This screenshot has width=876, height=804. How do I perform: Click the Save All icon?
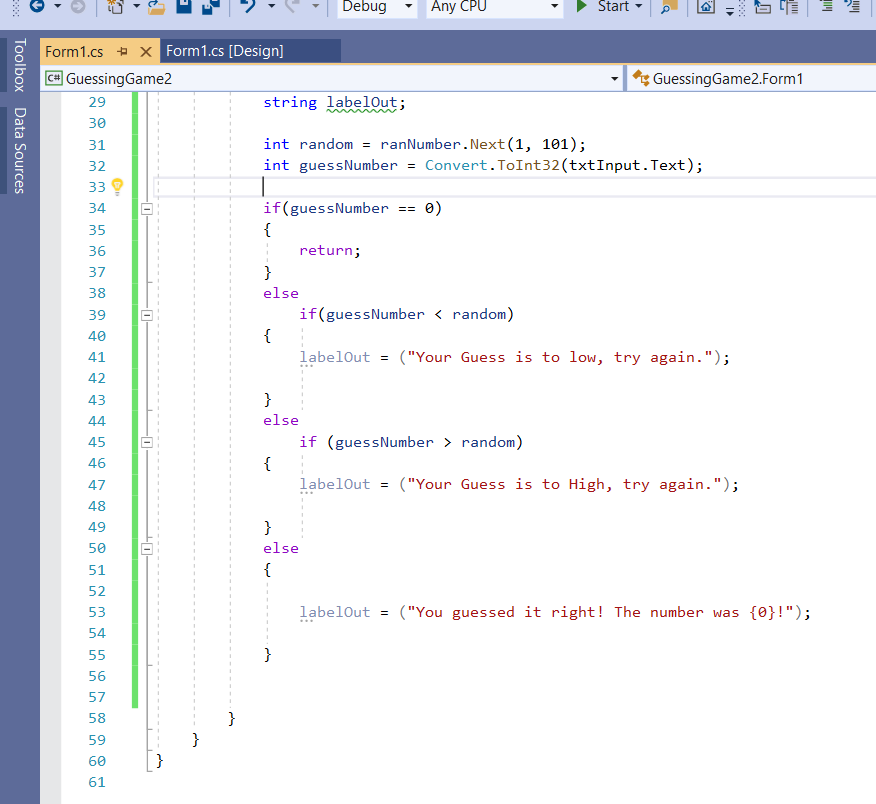(x=211, y=6)
